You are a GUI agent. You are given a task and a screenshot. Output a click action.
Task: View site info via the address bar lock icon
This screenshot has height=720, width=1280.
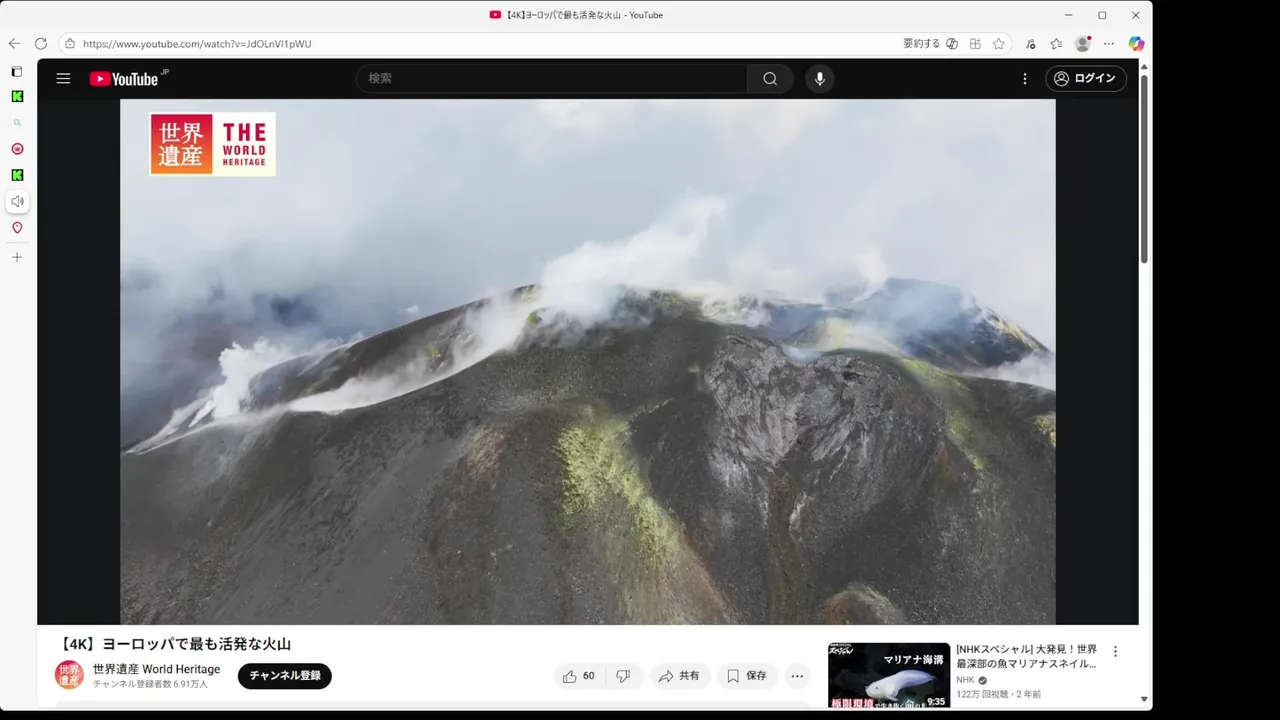coord(70,44)
